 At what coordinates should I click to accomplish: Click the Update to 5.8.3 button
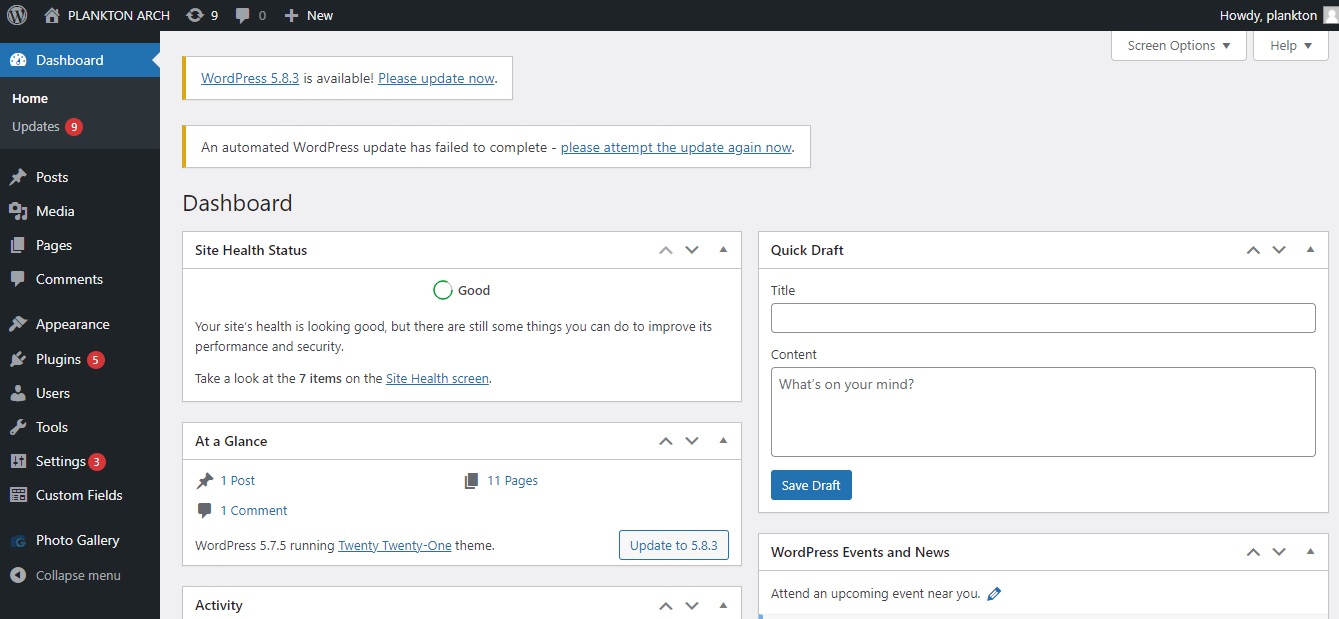coord(674,545)
